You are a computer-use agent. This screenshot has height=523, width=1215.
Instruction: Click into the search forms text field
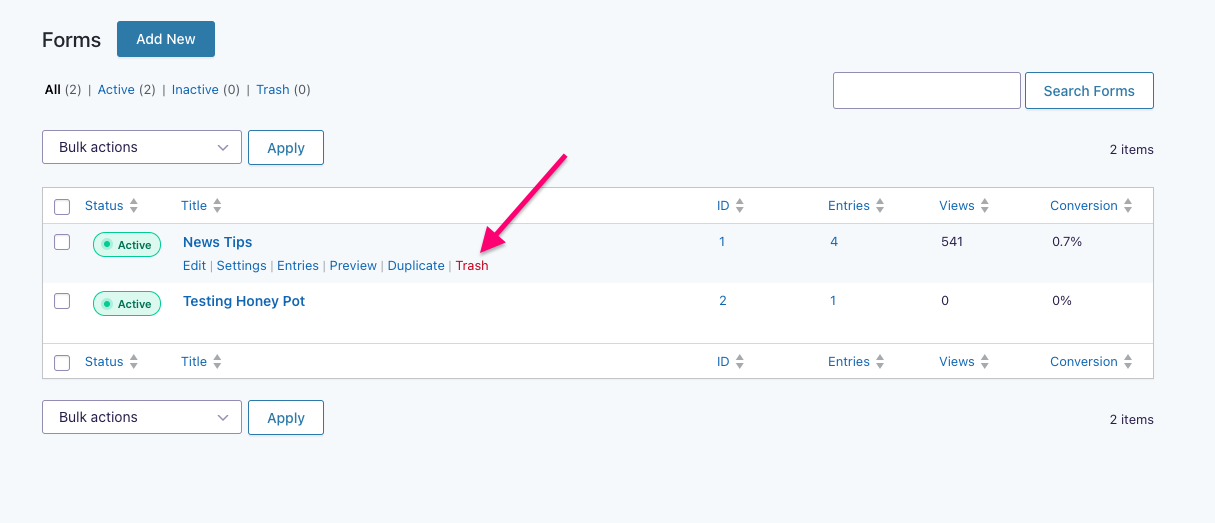coord(927,90)
